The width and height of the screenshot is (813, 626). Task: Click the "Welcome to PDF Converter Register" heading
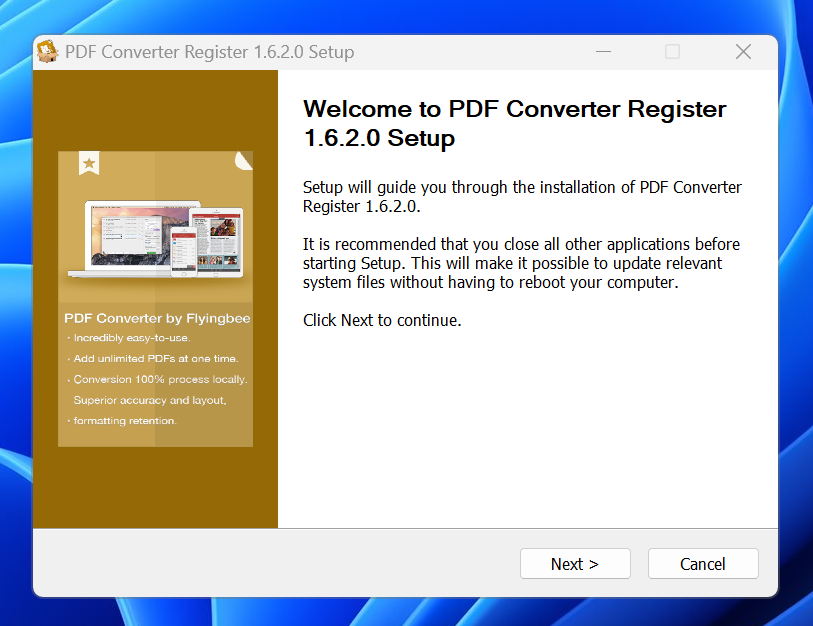pyautogui.click(x=515, y=123)
